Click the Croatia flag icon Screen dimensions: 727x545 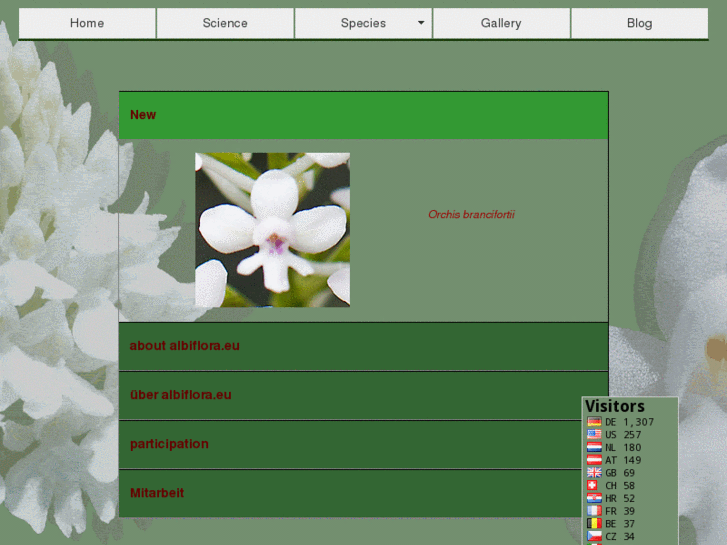click(594, 498)
